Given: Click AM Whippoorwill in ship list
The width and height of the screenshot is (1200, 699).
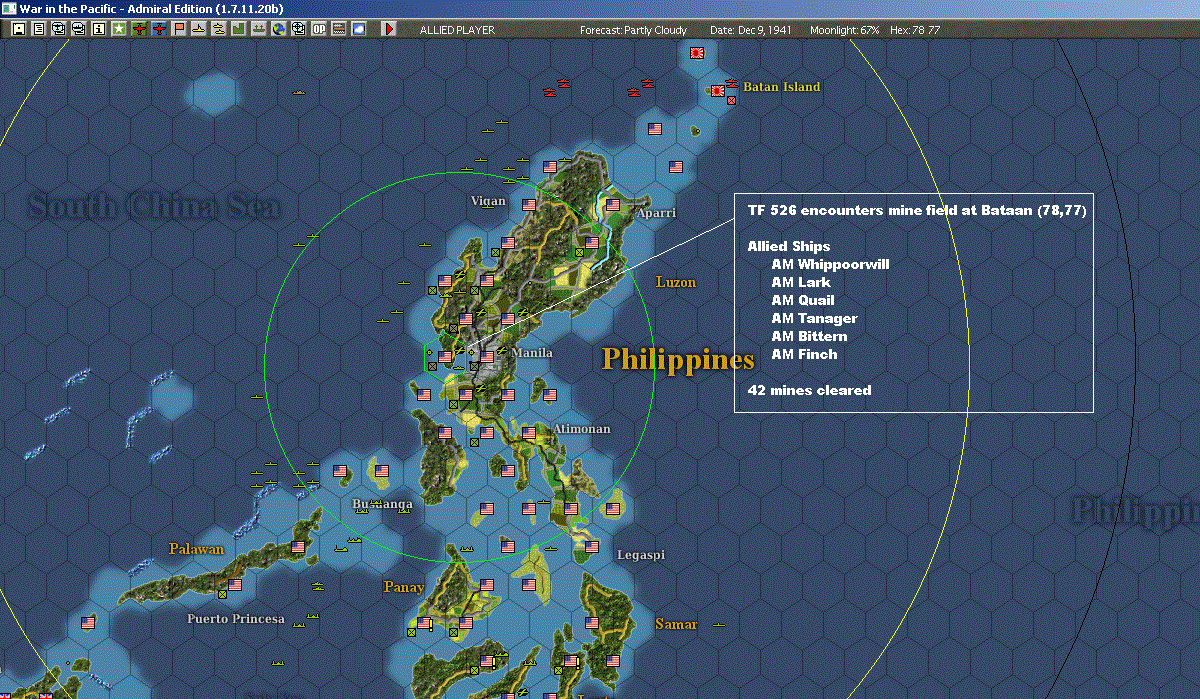Looking at the screenshot, I should (x=830, y=264).
